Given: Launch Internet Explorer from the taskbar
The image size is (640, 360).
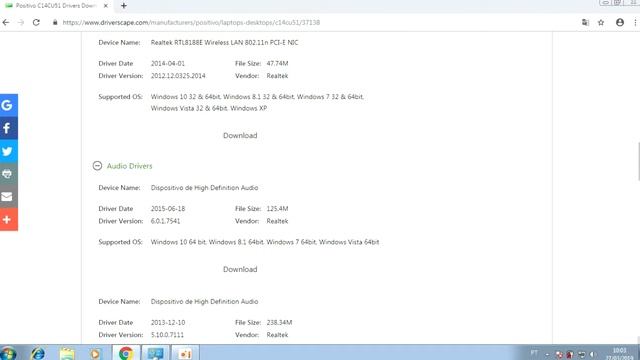Looking at the screenshot, I should click(38, 353).
